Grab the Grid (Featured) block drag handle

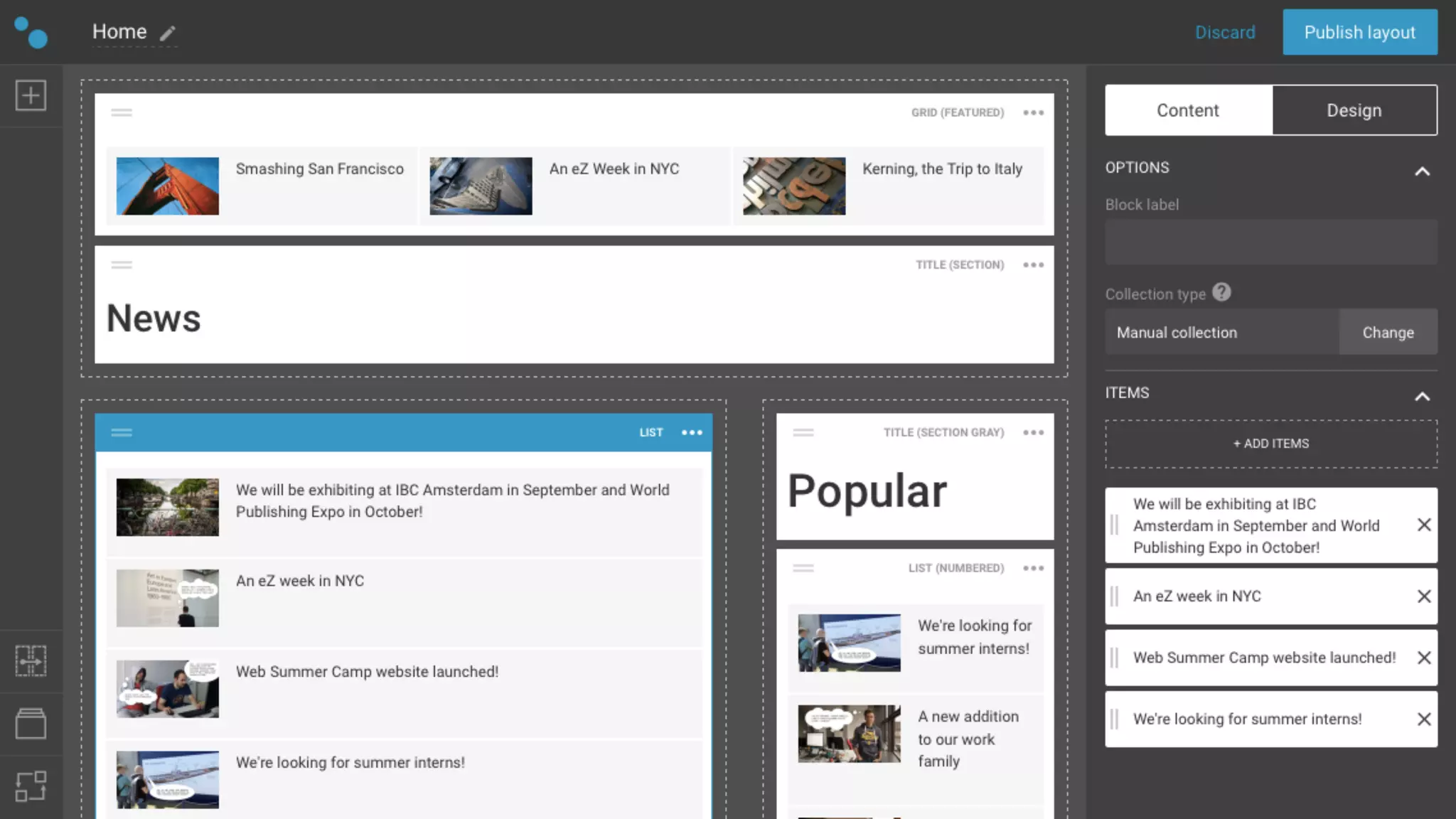122,112
